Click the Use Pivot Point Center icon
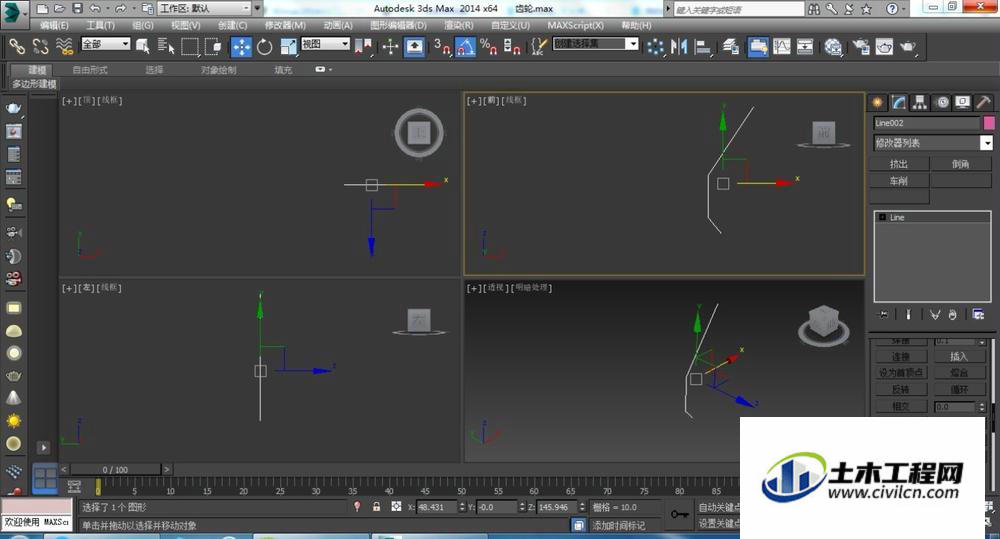Screen dimensions: 1000x539 point(364,46)
